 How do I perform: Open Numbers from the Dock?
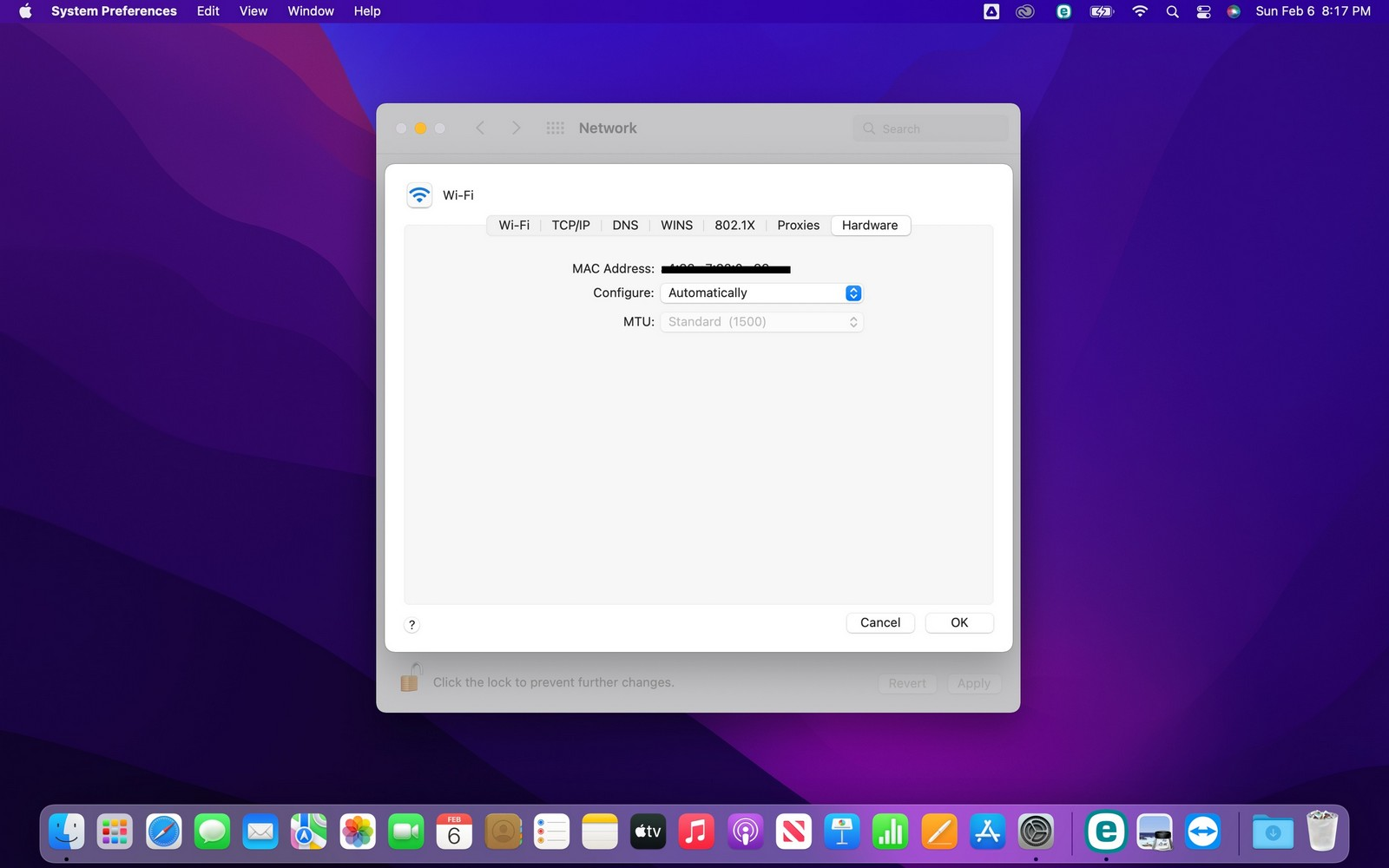891,832
